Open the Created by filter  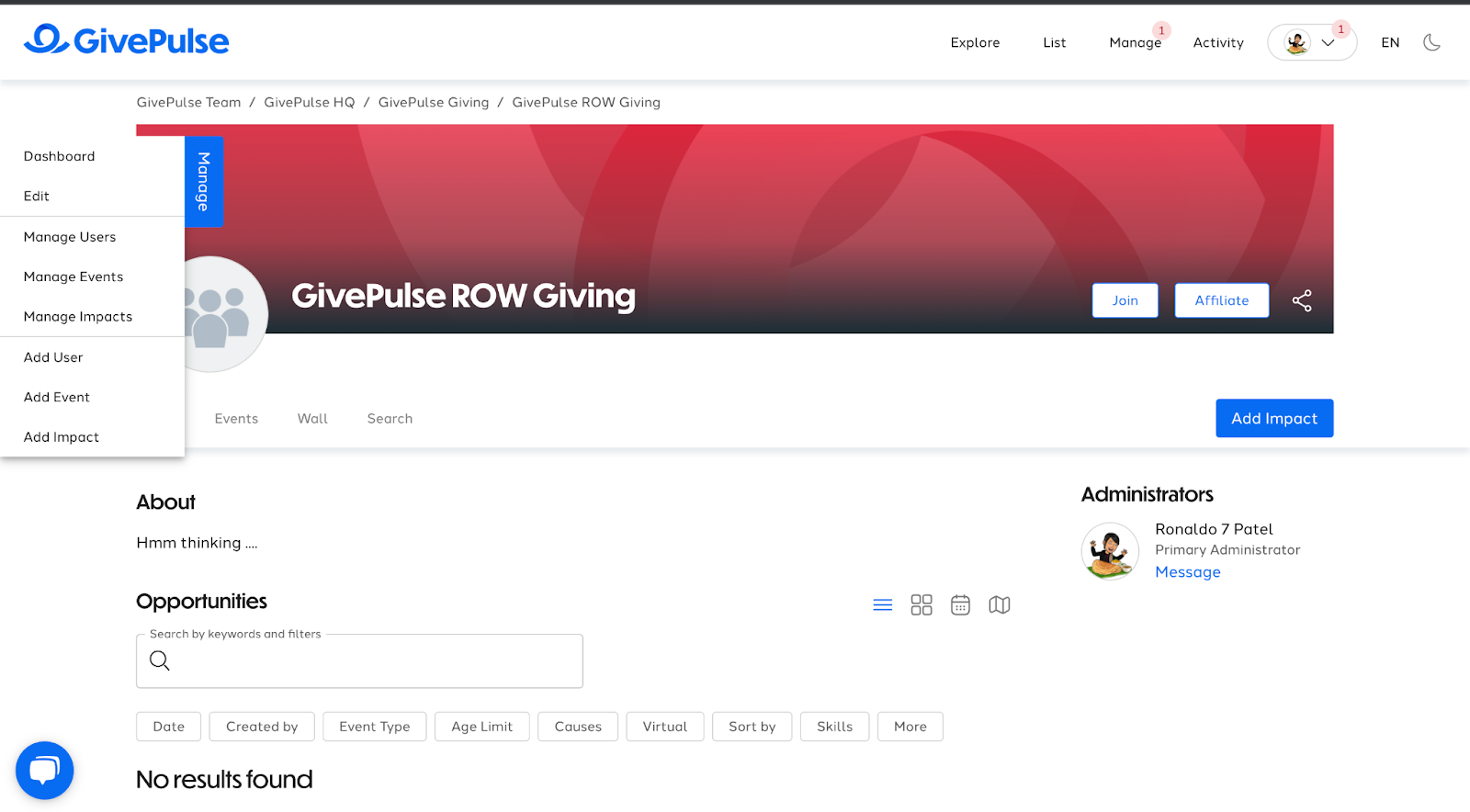pos(262,727)
